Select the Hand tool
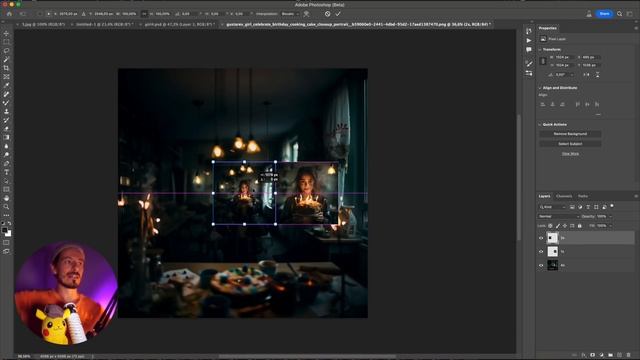This screenshot has width=640, height=360. tap(6, 198)
